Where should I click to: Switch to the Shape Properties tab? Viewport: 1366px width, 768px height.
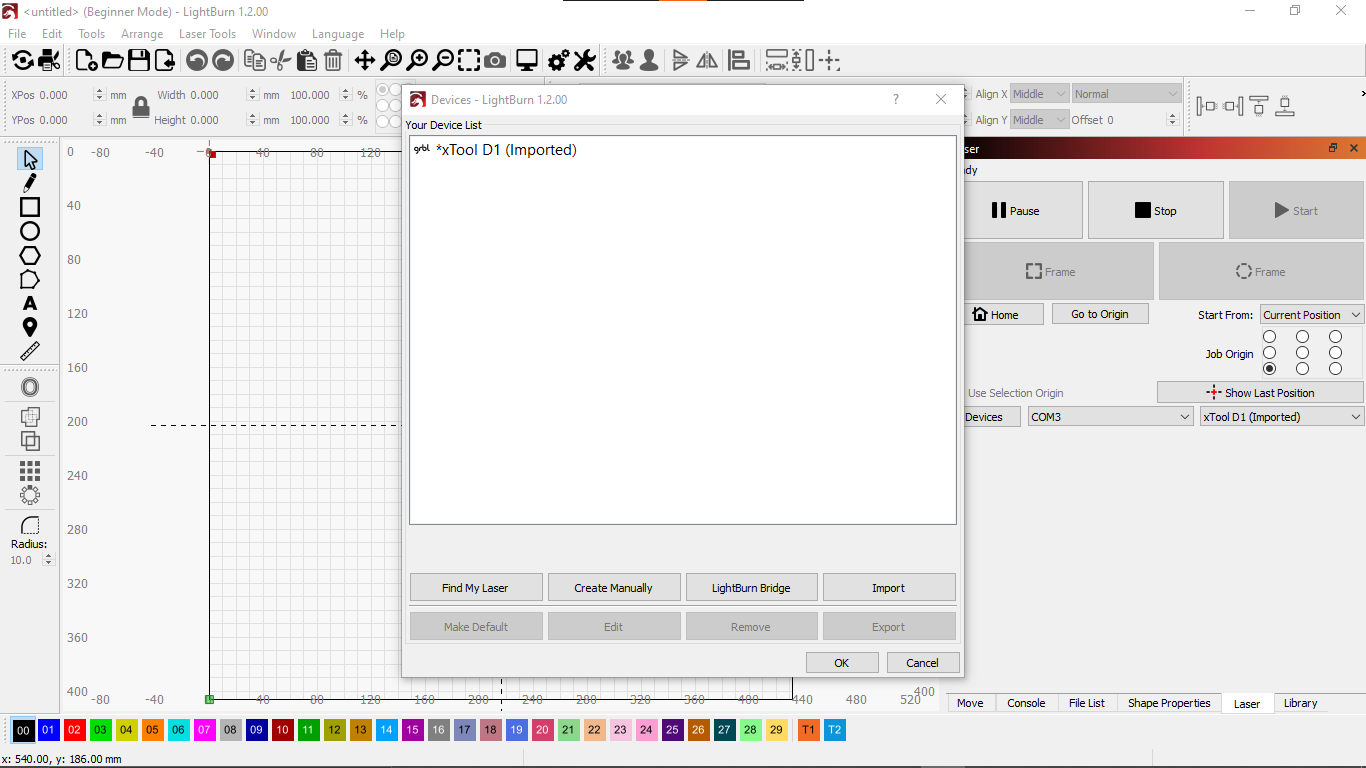coord(1169,703)
